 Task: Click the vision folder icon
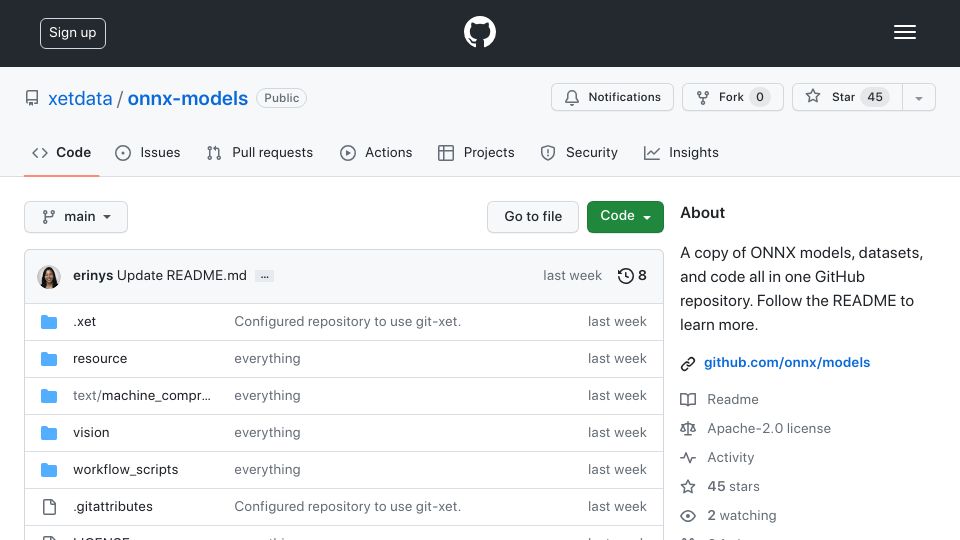click(x=49, y=433)
